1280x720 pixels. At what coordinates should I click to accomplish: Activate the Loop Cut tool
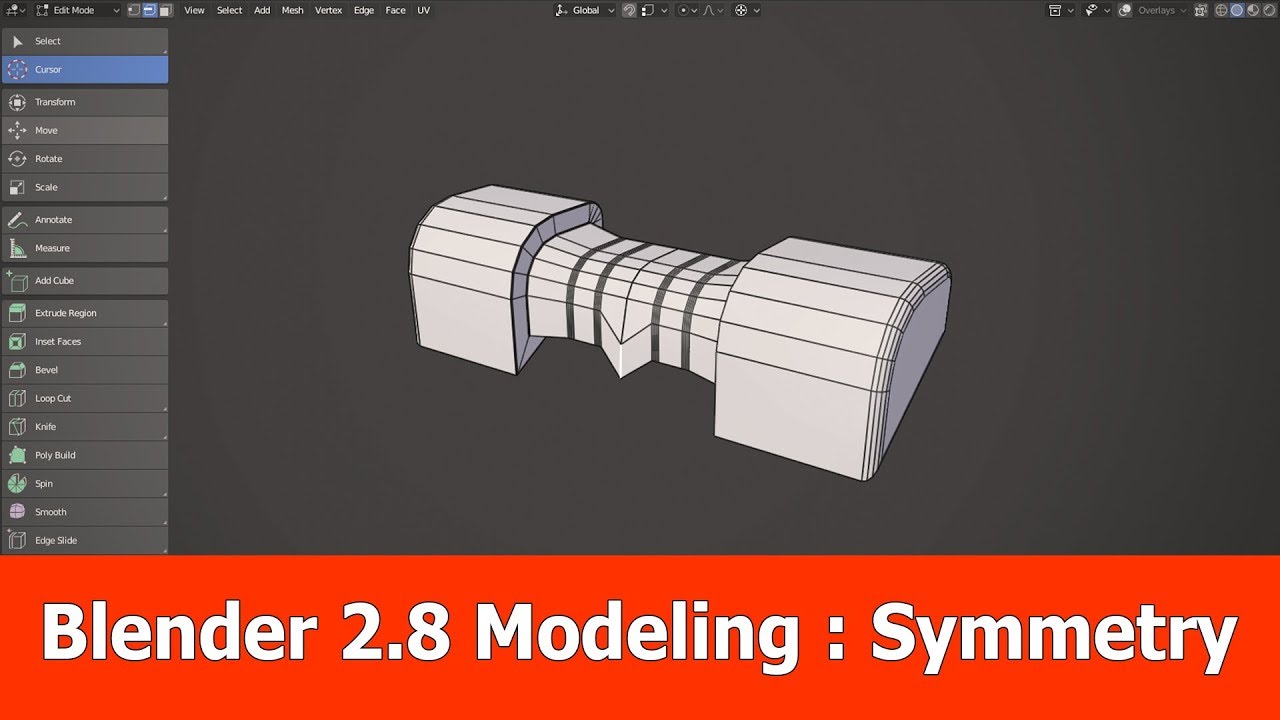(85, 398)
